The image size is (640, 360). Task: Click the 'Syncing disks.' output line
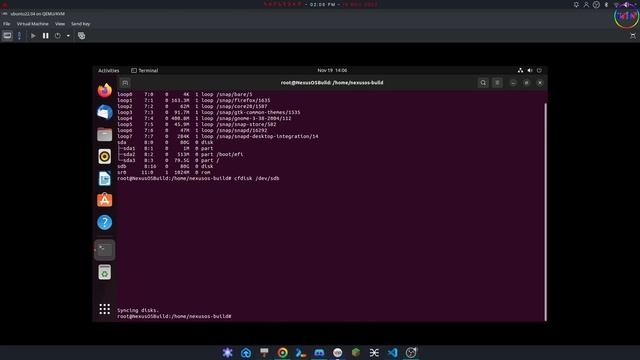pos(138,310)
